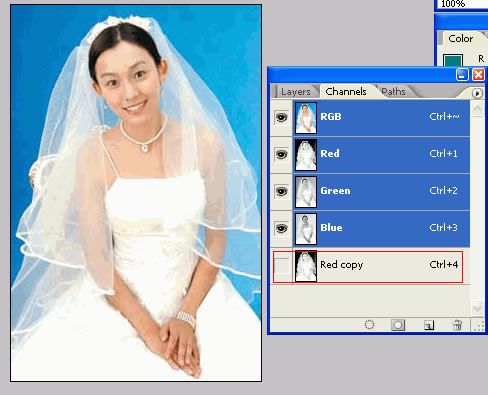488x395 pixels.
Task: Click the Blue channel thumbnail
Action: point(306,229)
